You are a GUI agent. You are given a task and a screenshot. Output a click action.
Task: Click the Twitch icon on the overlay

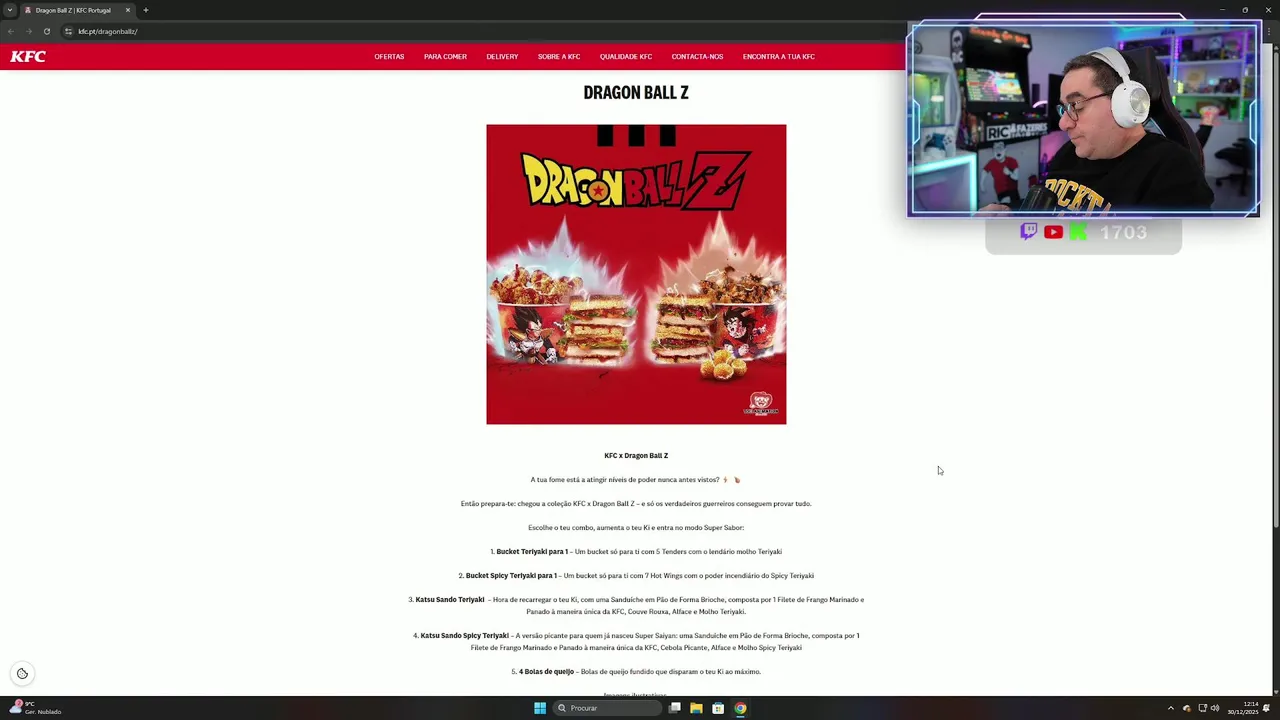(x=1029, y=232)
